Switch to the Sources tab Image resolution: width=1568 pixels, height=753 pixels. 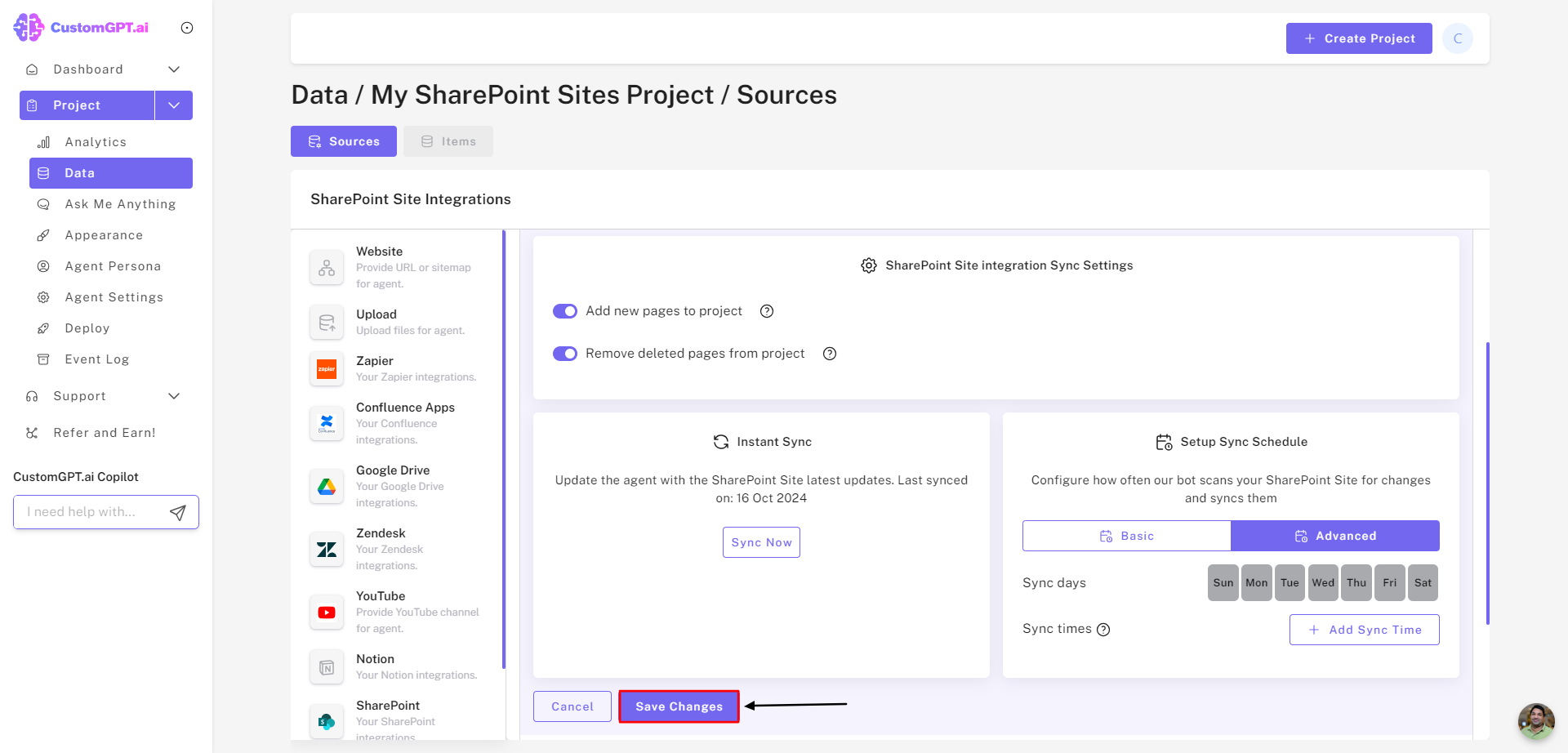click(344, 141)
